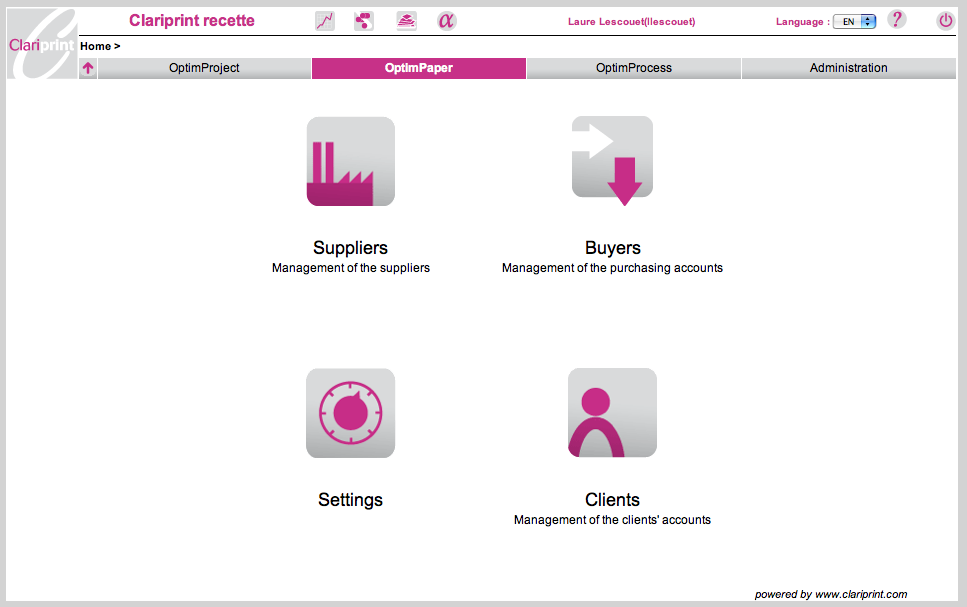Click the Suppliers title text
967x607 pixels.
click(350, 248)
